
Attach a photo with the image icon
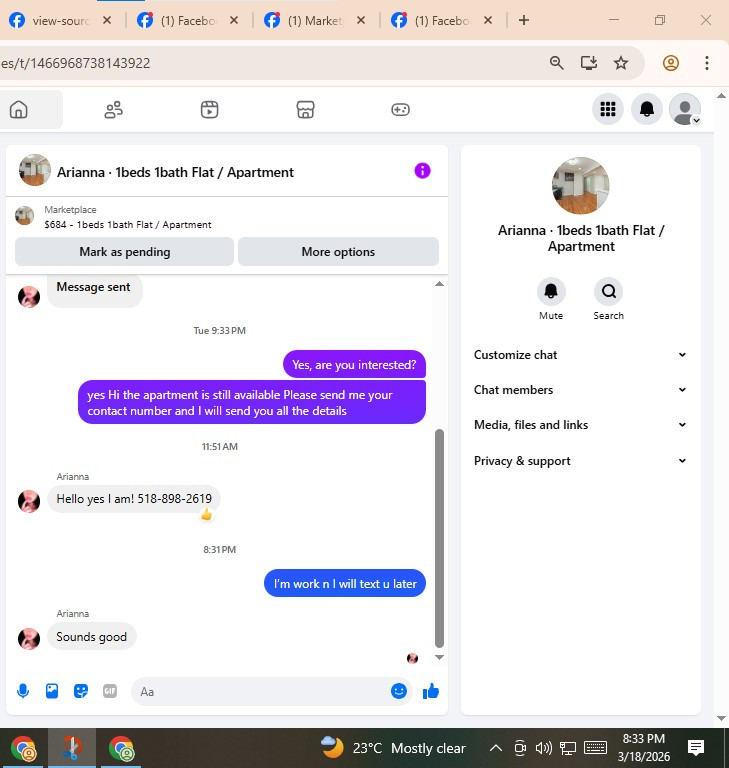tap(52, 691)
